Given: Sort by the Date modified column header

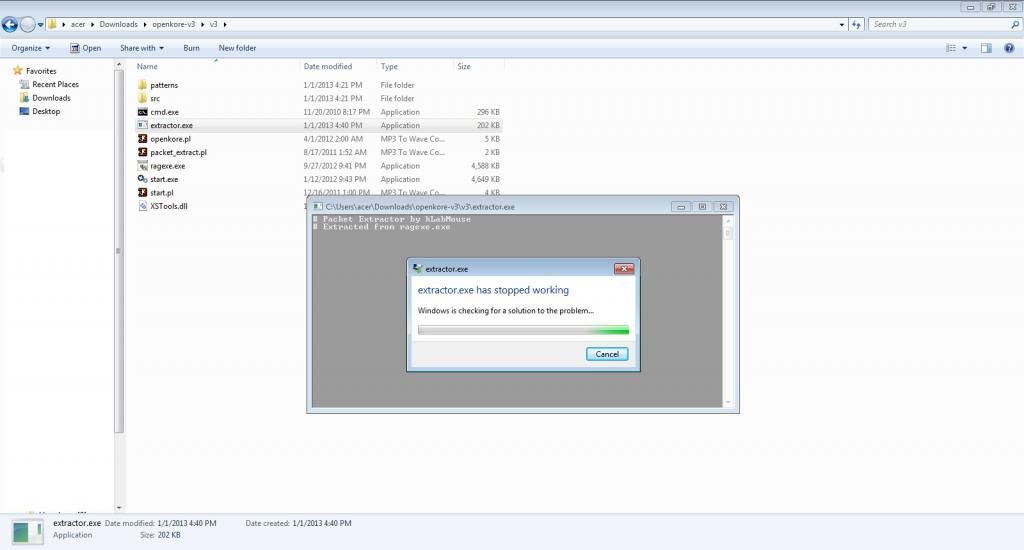Looking at the screenshot, I should [337, 67].
